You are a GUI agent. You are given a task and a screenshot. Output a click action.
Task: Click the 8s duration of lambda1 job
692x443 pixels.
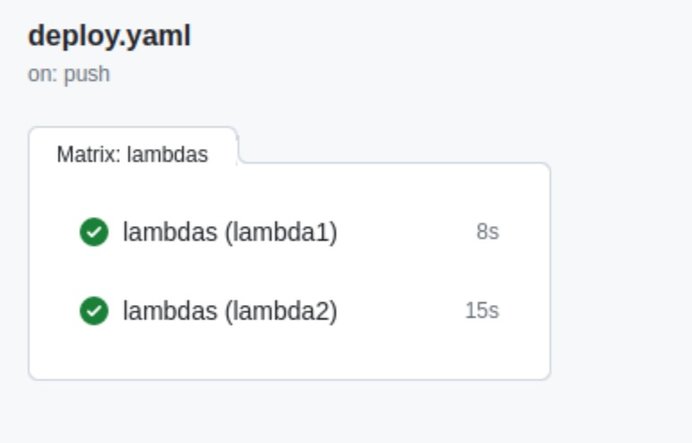tap(488, 232)
